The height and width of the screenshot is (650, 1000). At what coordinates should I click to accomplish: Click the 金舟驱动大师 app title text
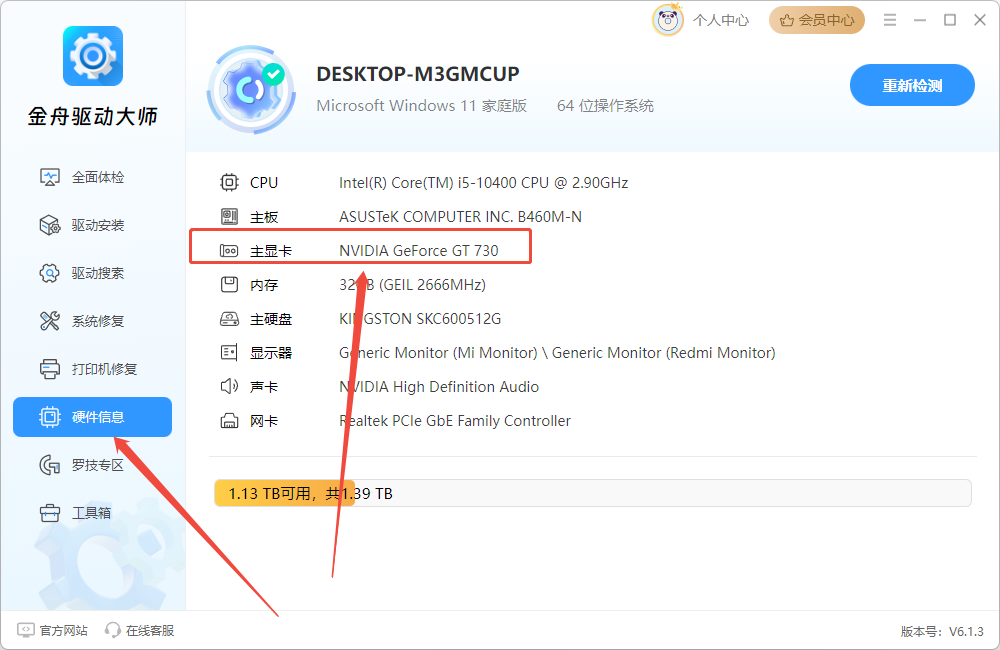coord(92,117)
